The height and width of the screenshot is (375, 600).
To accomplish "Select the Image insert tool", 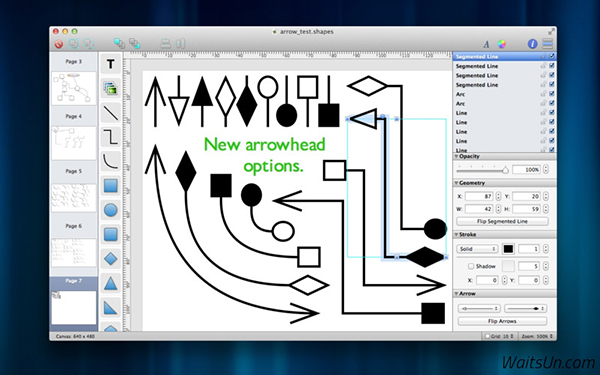I will 111,89.
